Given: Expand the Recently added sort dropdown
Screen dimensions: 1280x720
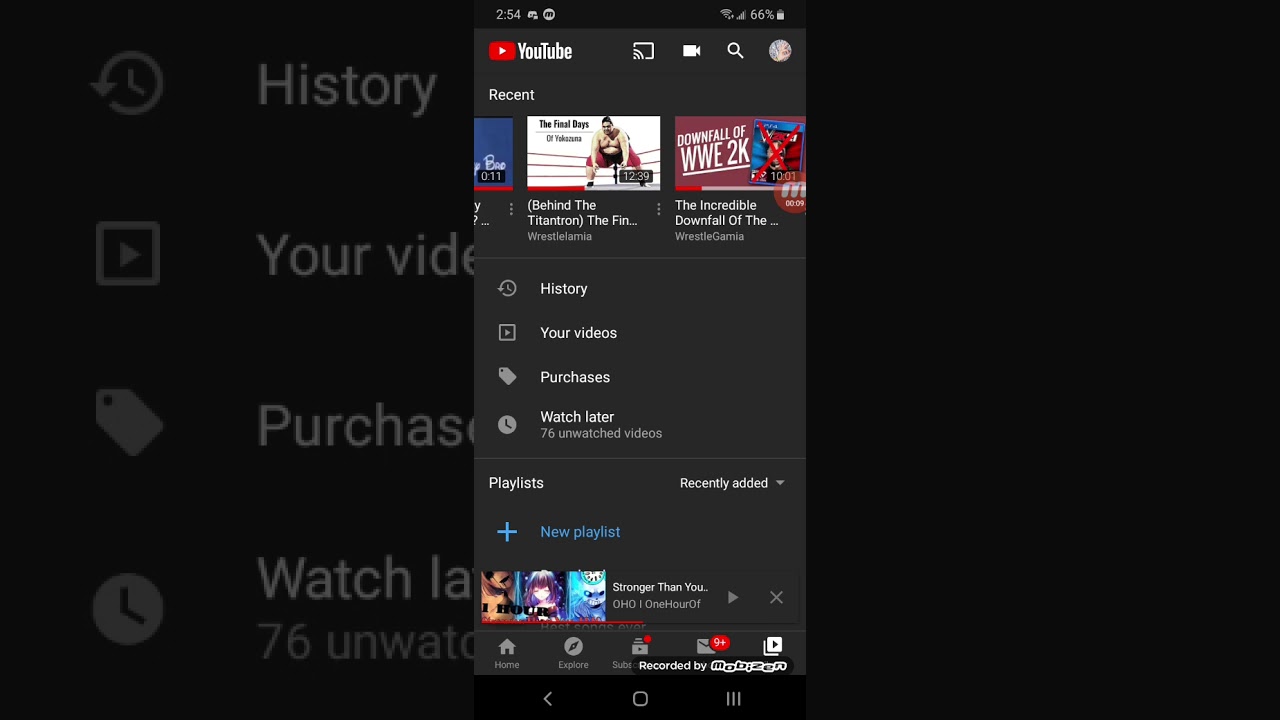Looking at the screenshot, I should 732,483.
